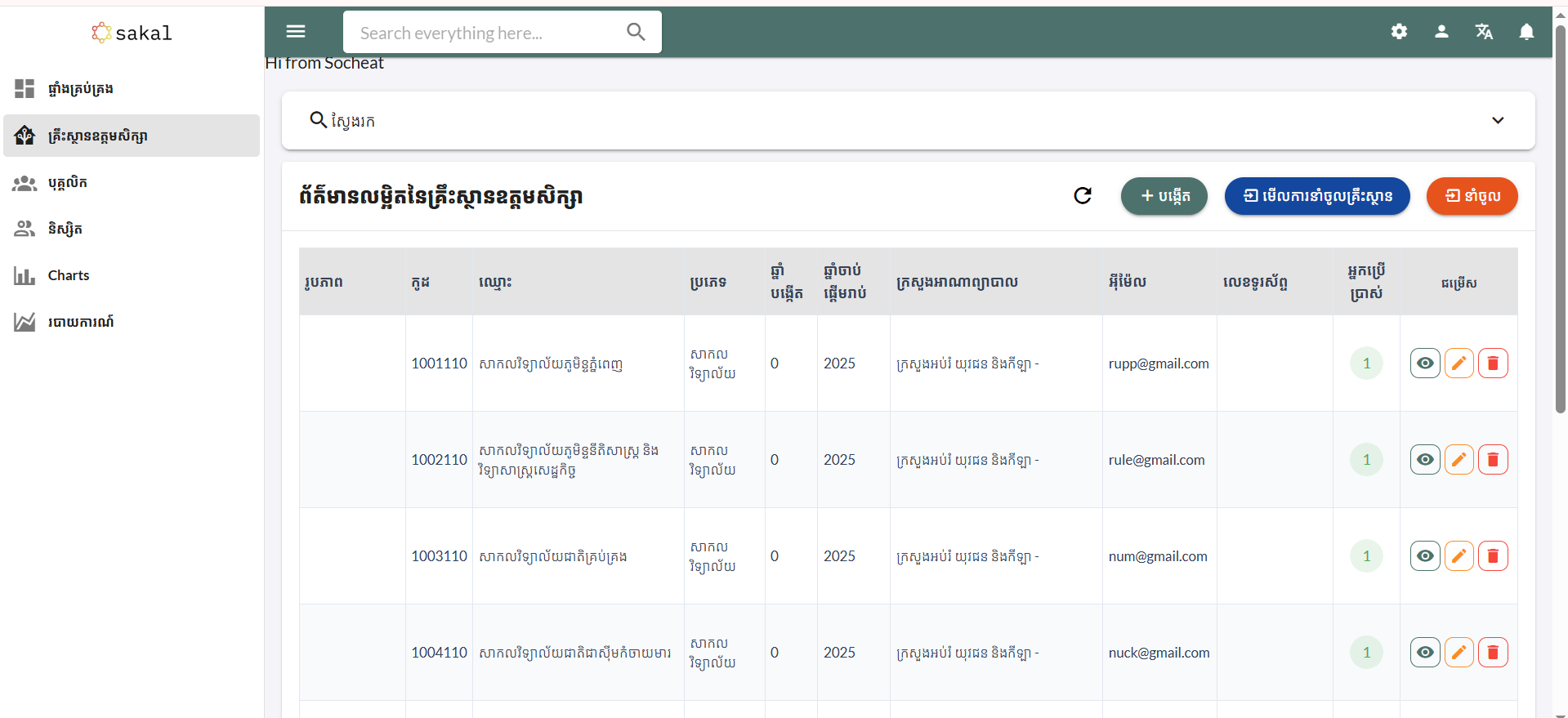The height and width of the screenshot is (718, 1568).
Task: Click the refresh icon above the table
Action: point(1083,196)
